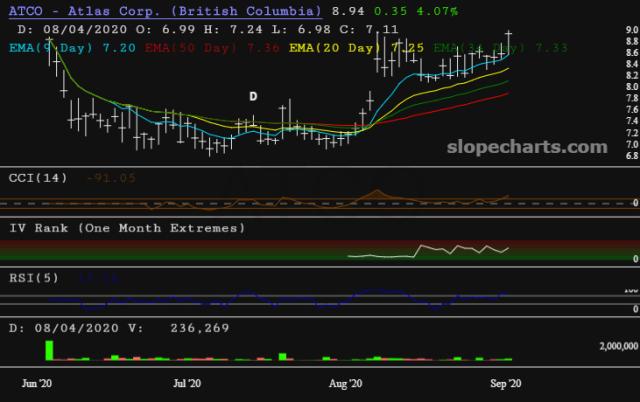This screenshot has height=402, width=640.
Task: Select the 2,000,000 volume axis label
Action: coord(619,346)
